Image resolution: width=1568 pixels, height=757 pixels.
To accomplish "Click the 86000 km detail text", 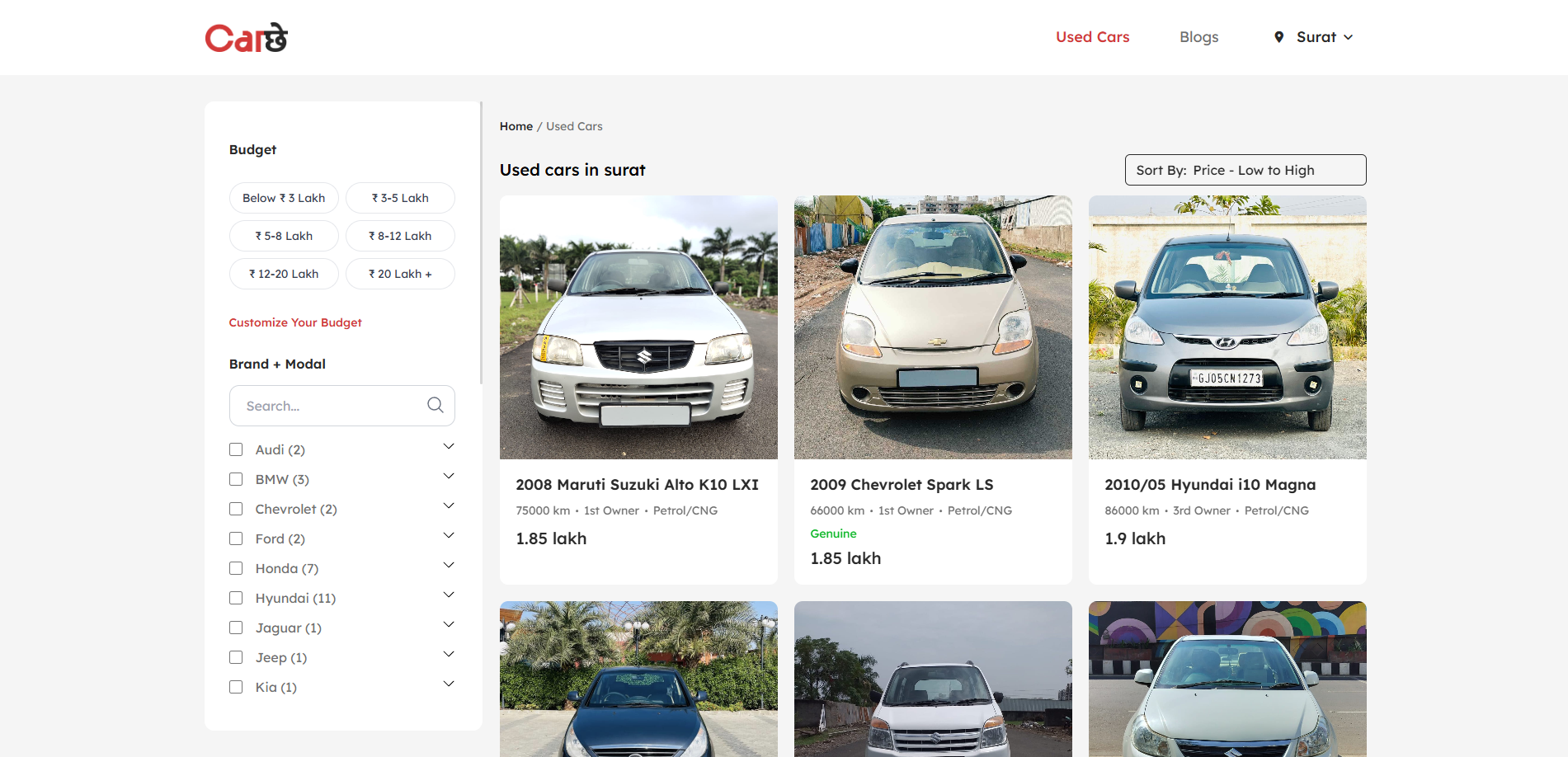I will click(1132, 510).
